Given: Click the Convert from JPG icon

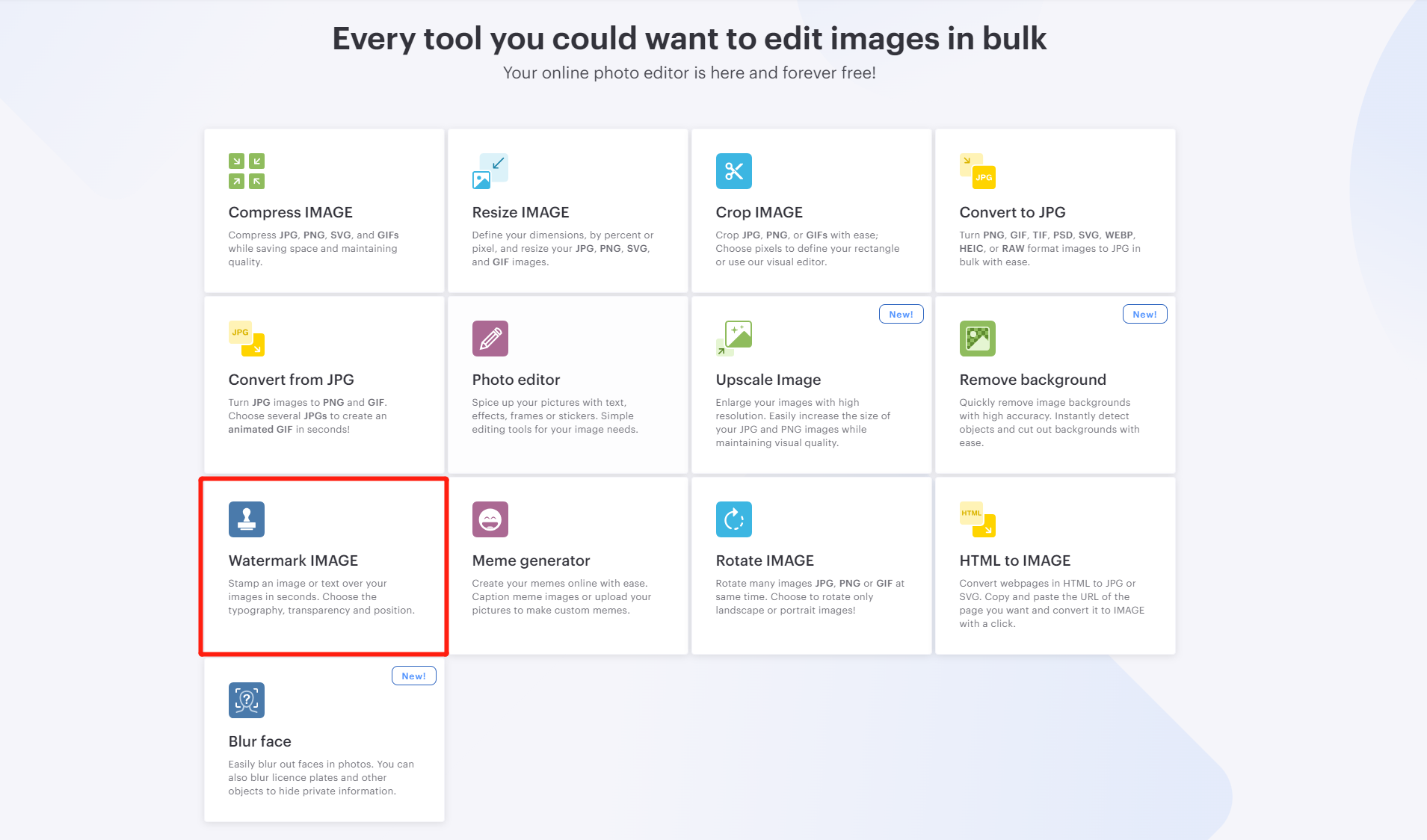Looking at the screenshot, I should click(x=247, y=339).
